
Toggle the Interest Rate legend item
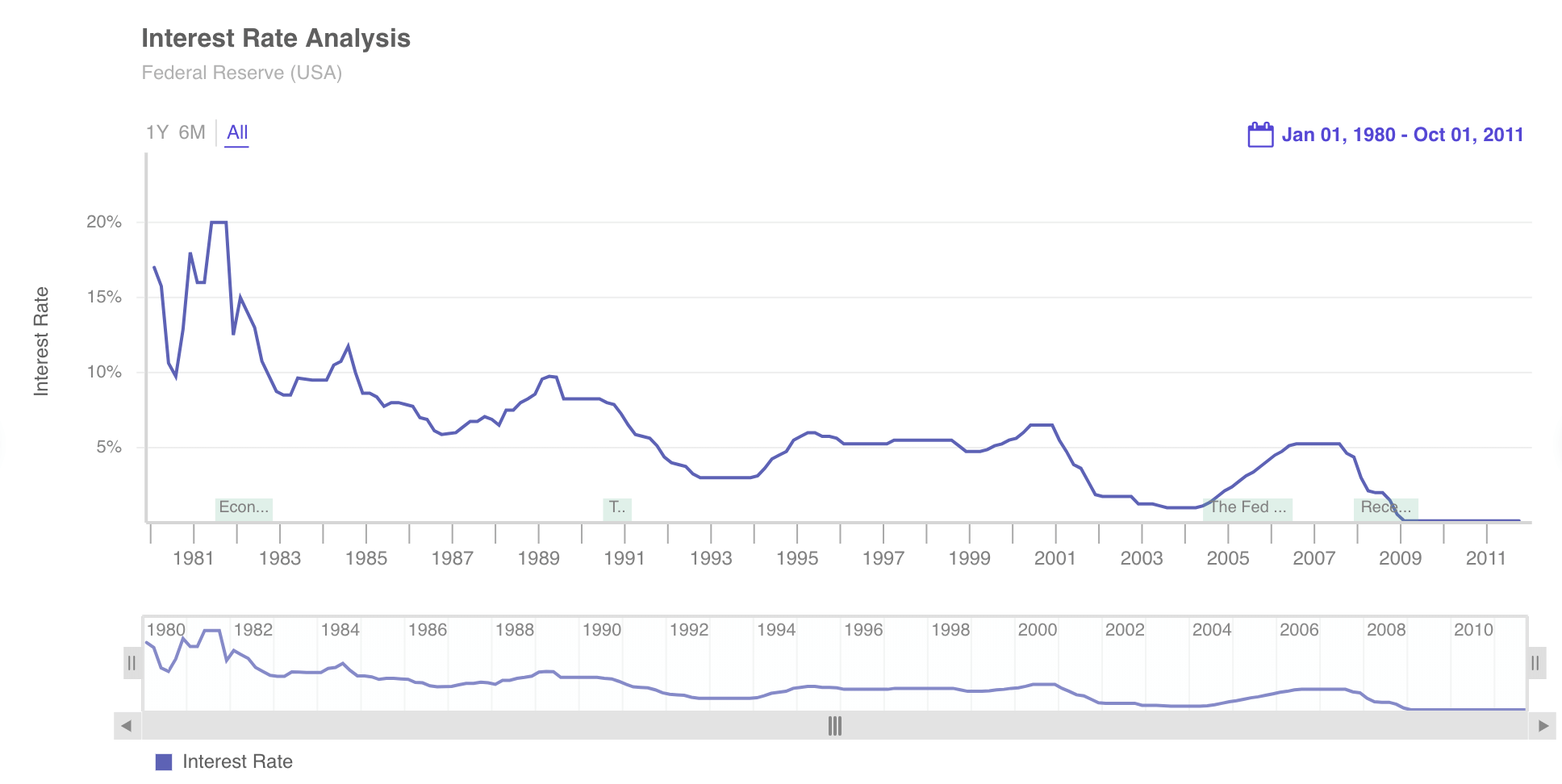click(237, 761)
